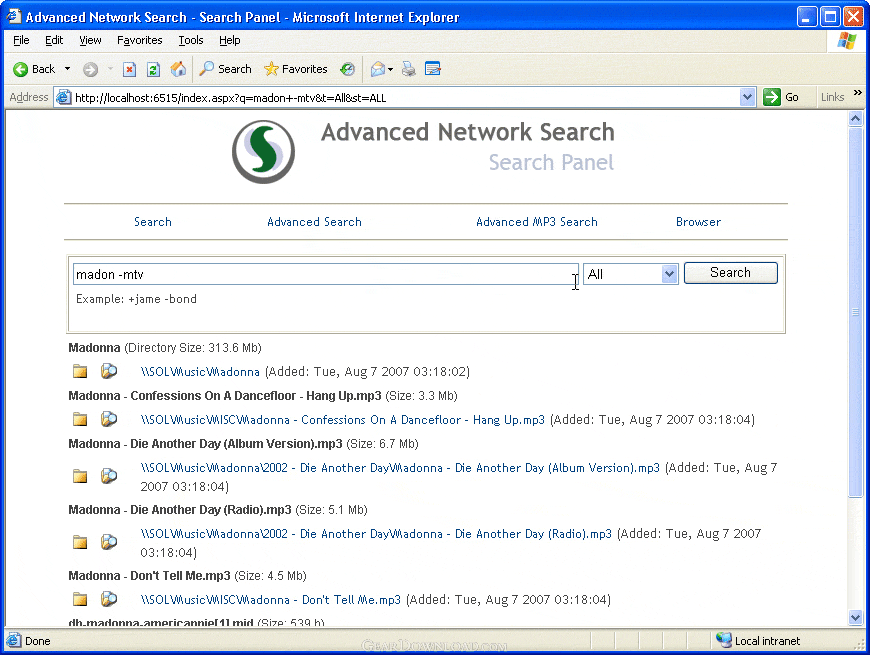Screen dimensions: 870x655
Task: Open Die Another Day (Radio).mp3 link
Action: click(x=376, y=534)
